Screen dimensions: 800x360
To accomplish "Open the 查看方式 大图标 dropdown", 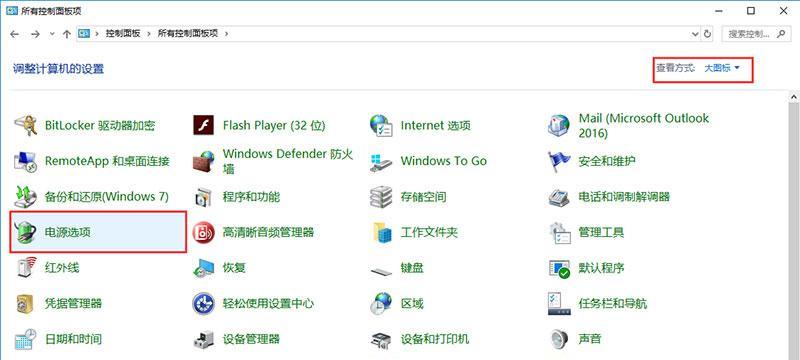I will 722,68.
